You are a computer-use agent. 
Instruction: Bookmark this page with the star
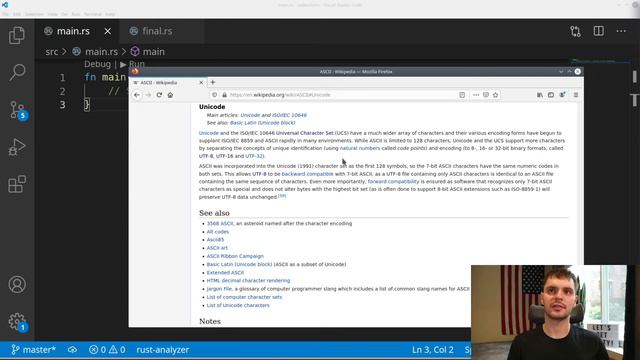coord(496,95)
